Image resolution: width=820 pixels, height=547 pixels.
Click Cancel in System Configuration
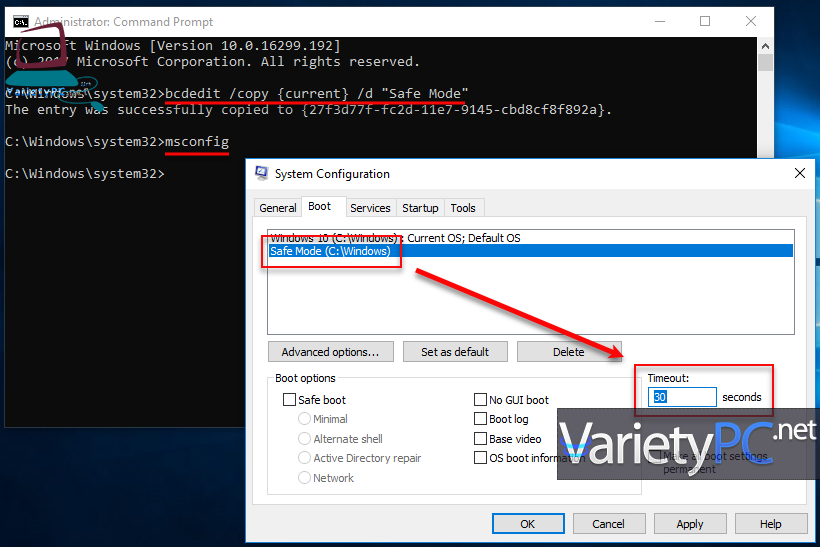point(609,523)
